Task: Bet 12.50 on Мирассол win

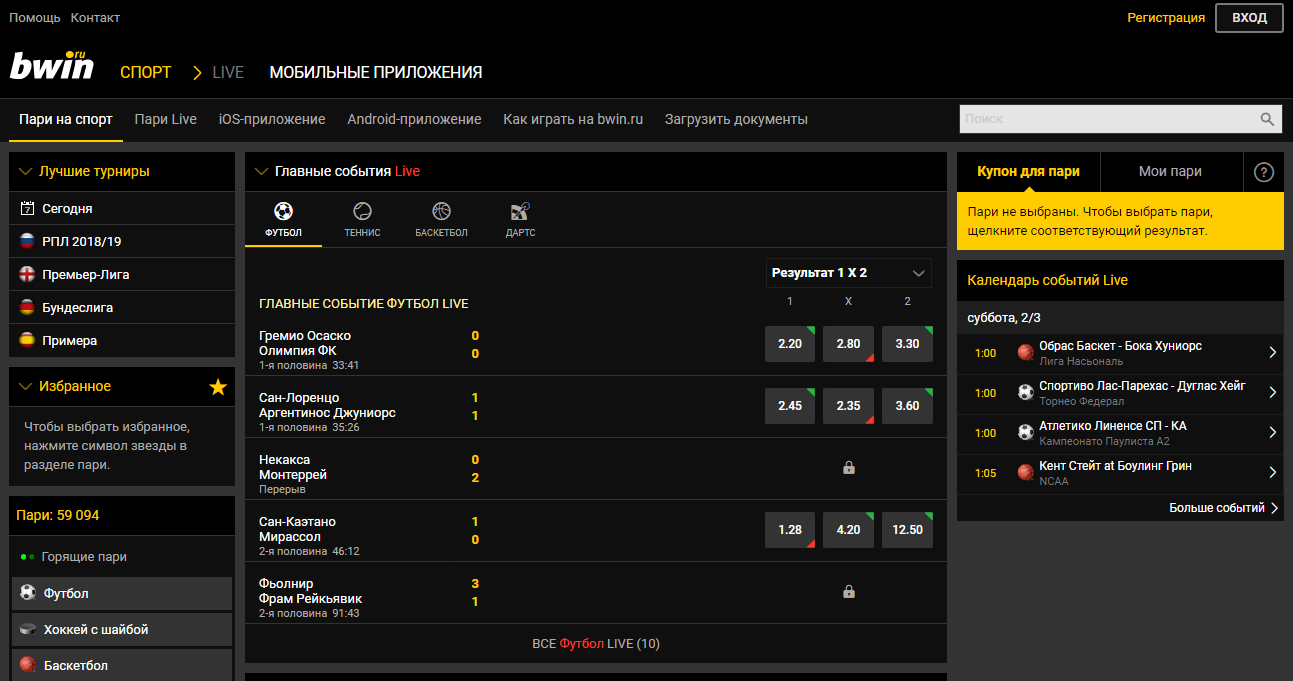Action: pos(907,530)
